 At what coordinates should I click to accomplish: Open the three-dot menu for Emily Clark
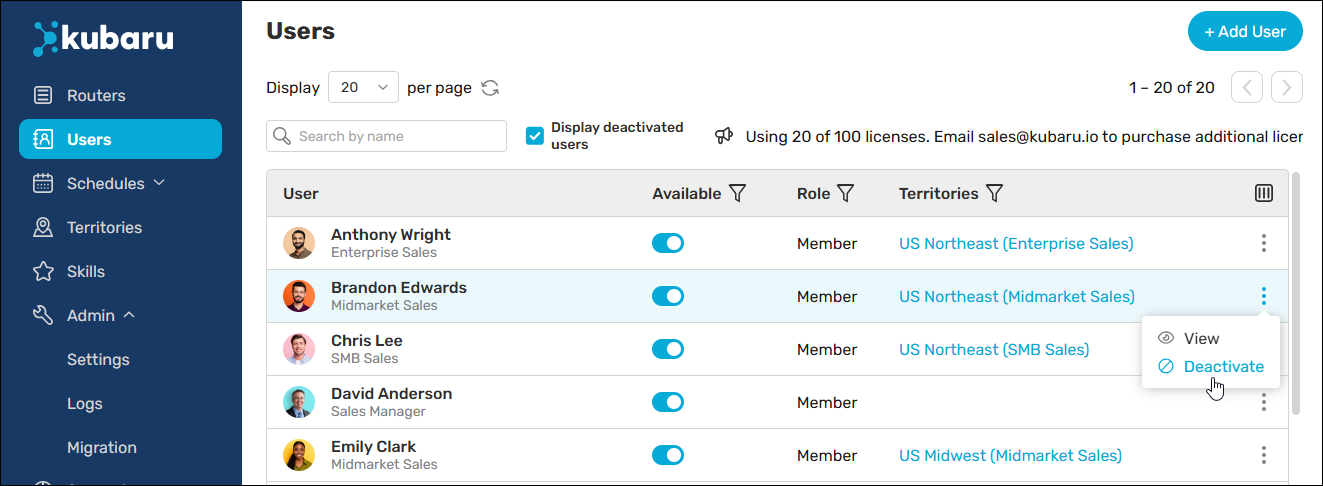click(1264, 455)
